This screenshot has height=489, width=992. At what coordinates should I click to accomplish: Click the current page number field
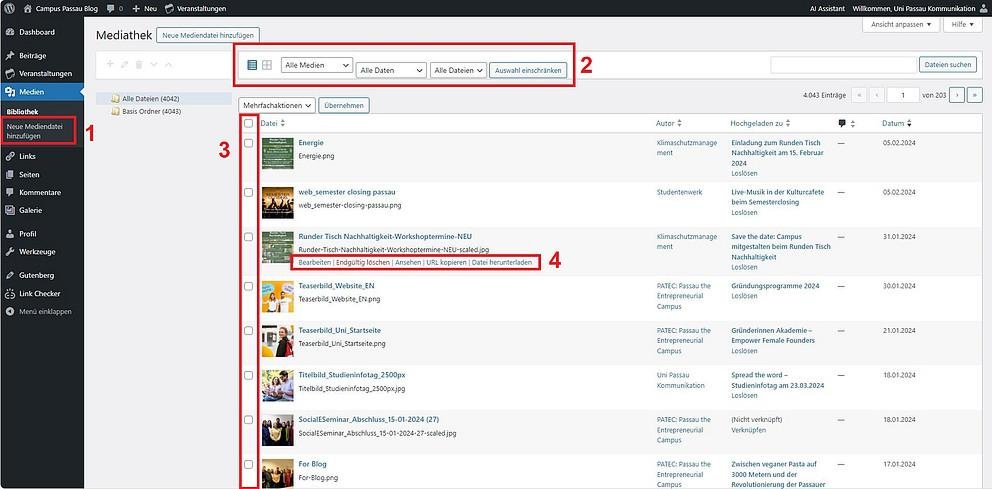coord(903,95)
